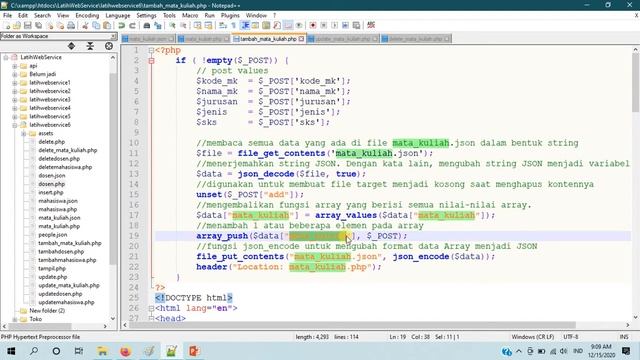Click the Copy toolbar icon
The image size is (640, 360).
coord(96,25)
